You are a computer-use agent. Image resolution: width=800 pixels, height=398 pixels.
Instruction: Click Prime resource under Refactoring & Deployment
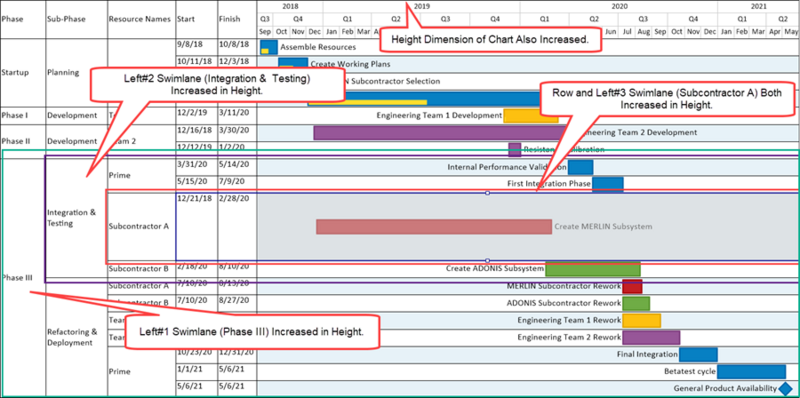click(141, 371)
